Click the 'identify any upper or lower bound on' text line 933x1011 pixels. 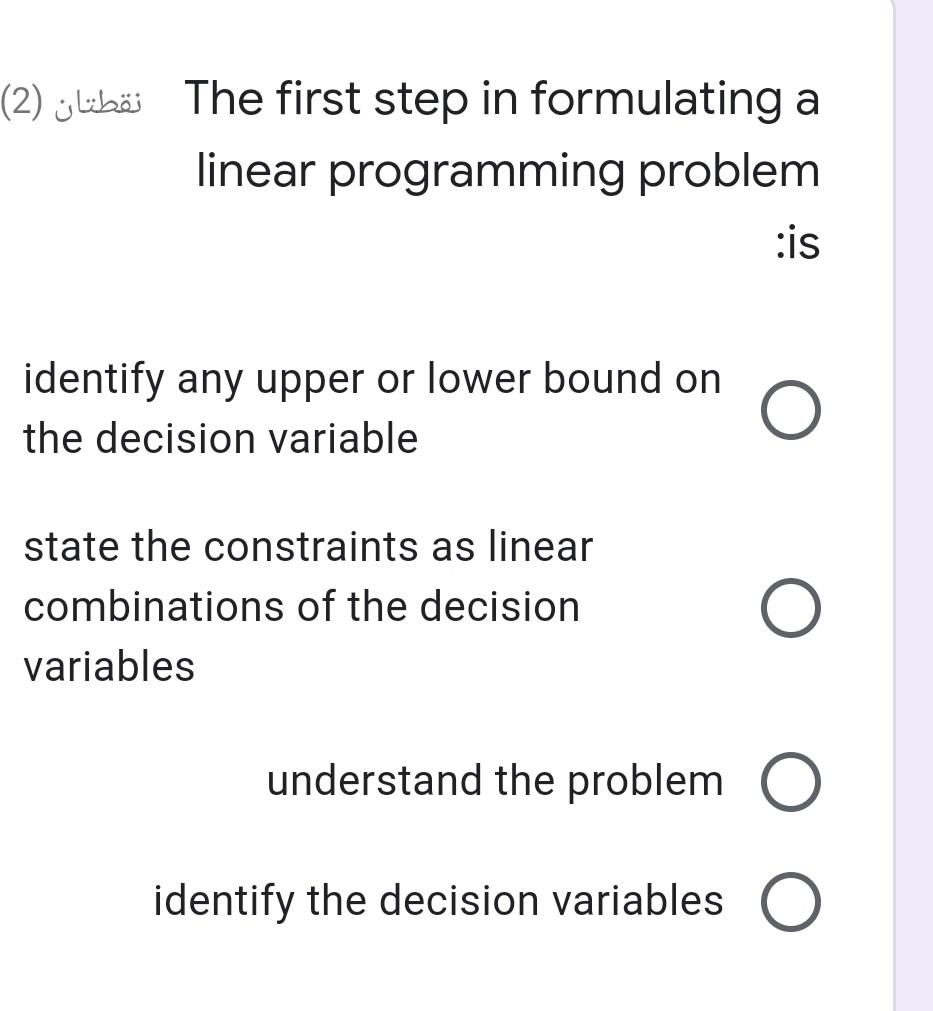372,379
